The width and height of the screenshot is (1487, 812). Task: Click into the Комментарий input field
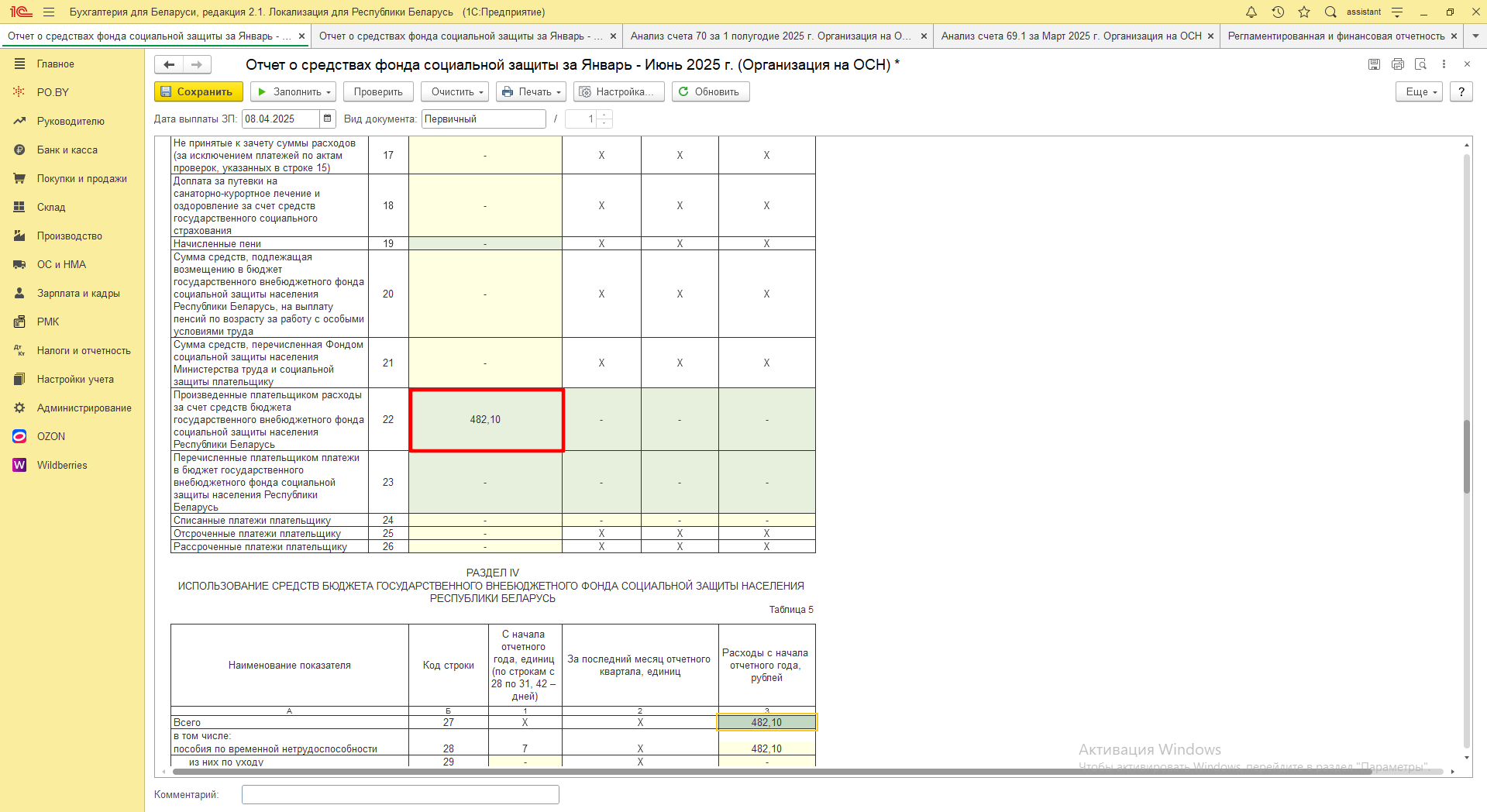(400, 794)
